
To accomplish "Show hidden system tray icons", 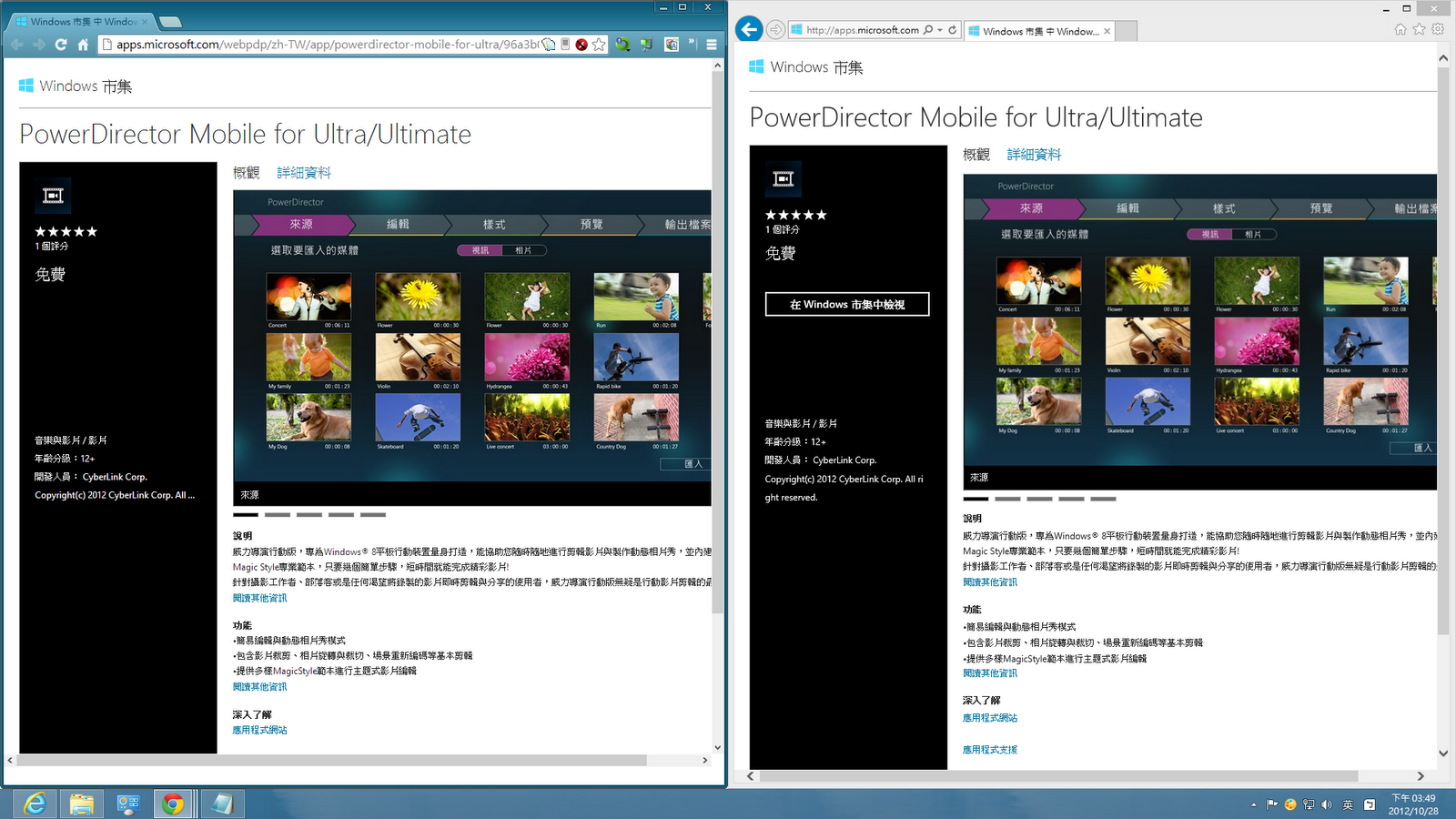I will tap(1254, 804).
